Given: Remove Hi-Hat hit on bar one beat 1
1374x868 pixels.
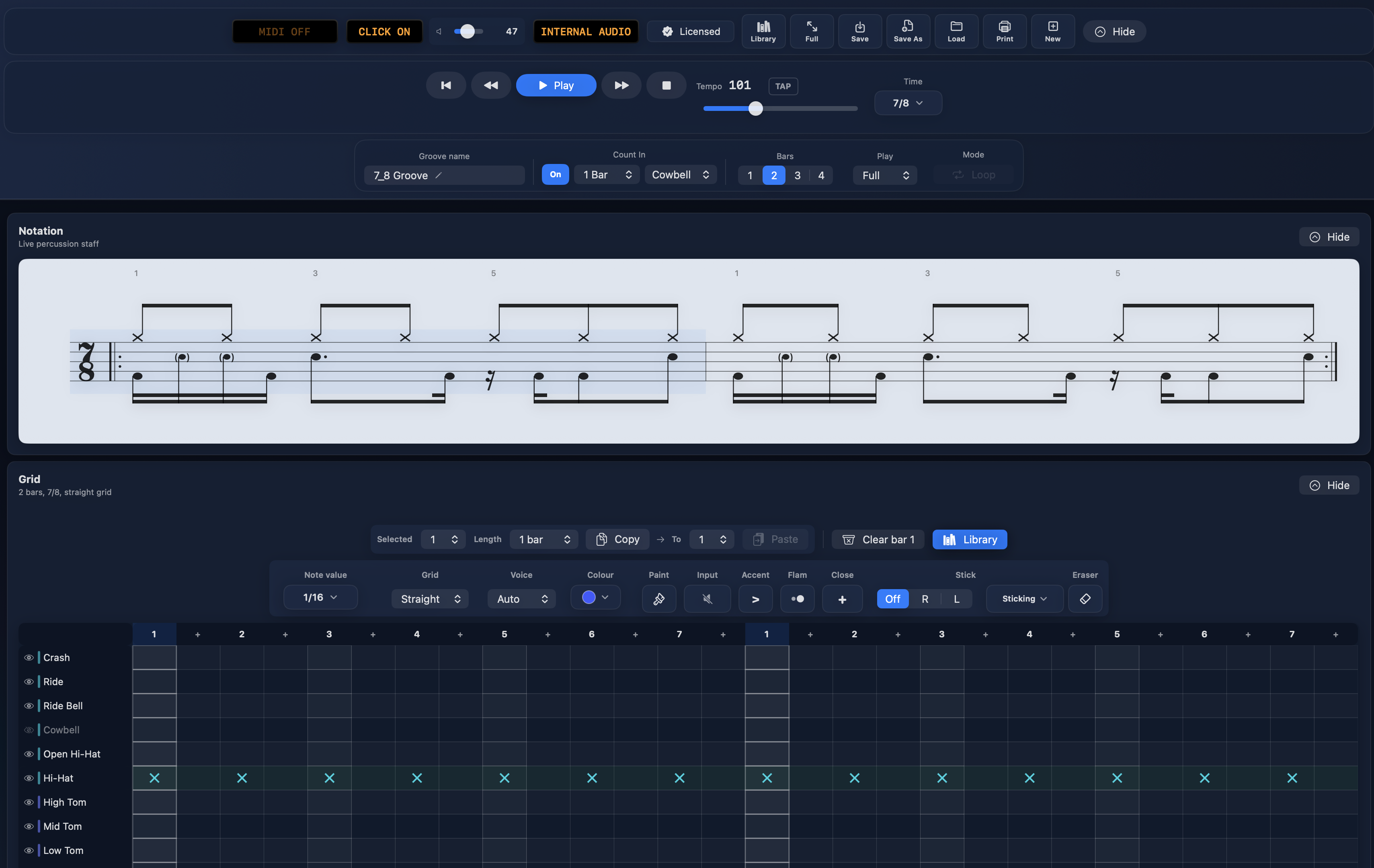Looking at the screenshot, I should pos(154,778).
